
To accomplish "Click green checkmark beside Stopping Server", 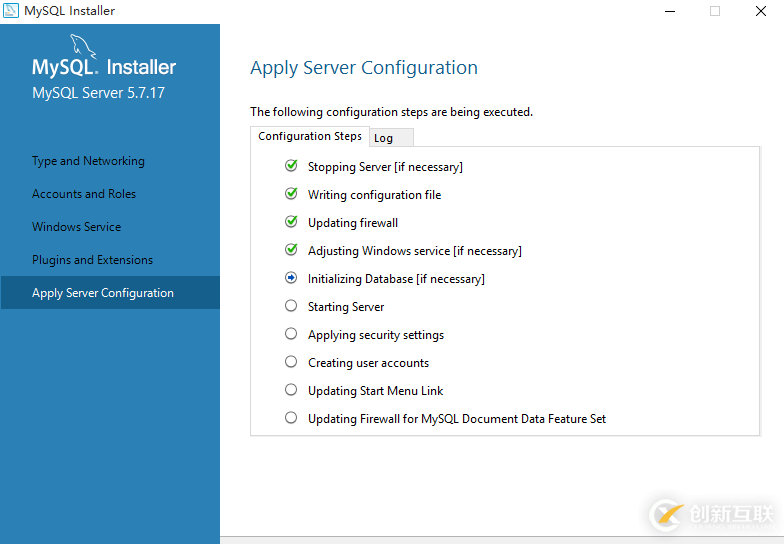I will pyautogui.click(x=291, y=166).
